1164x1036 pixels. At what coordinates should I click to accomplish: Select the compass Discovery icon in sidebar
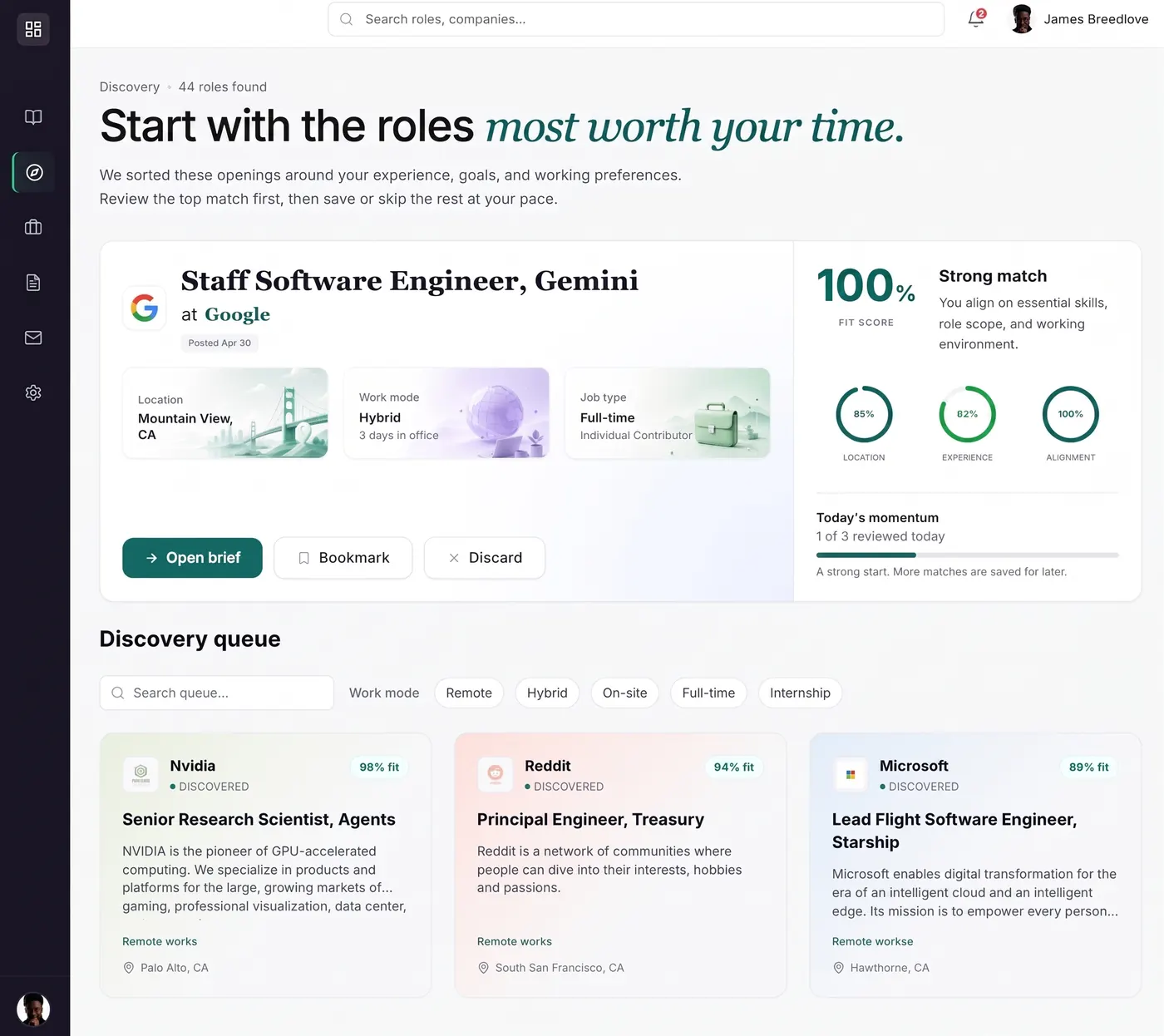[34, 172]
